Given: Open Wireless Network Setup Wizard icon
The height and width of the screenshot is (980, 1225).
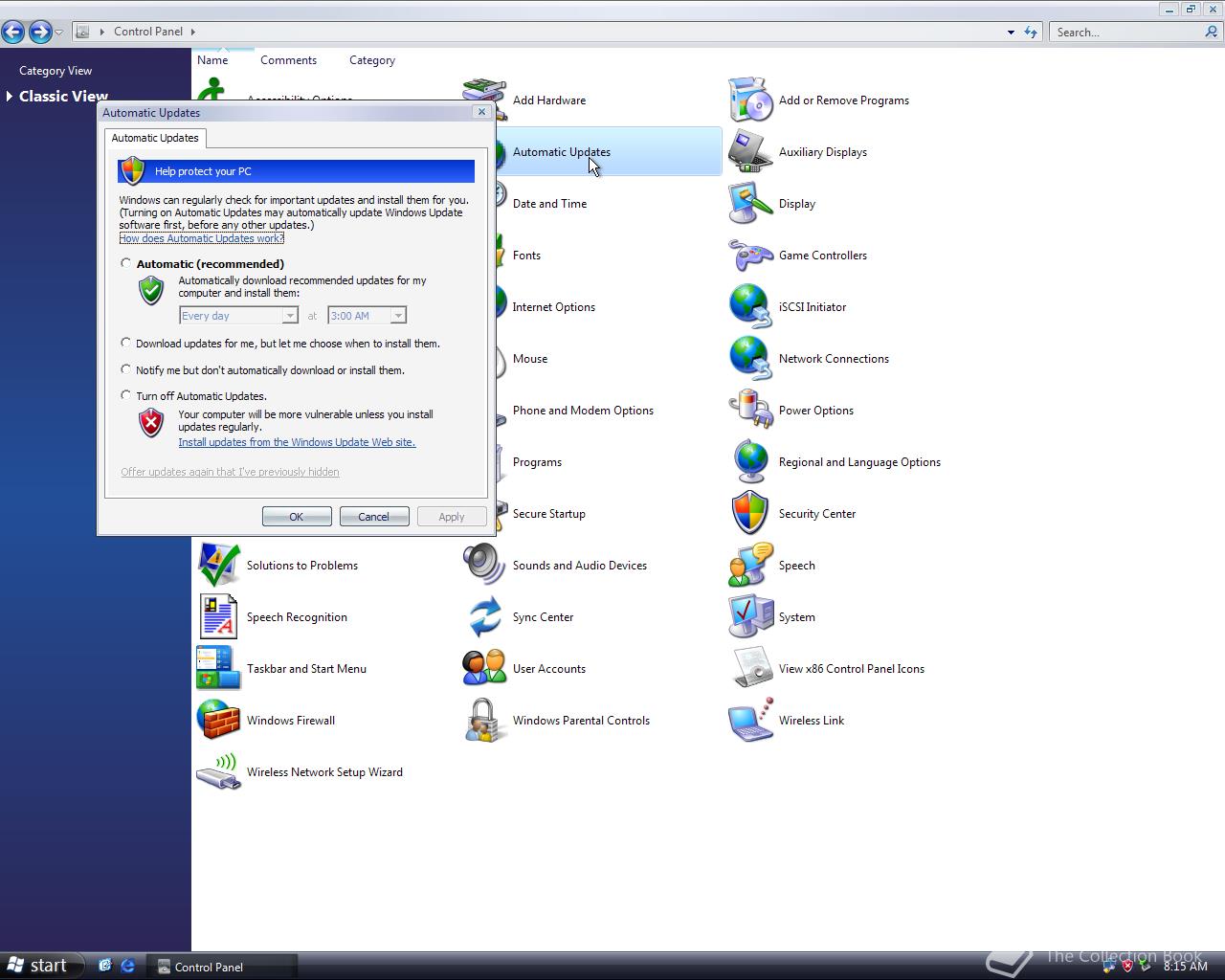Looking at the screenshot, I should [218, 772].
